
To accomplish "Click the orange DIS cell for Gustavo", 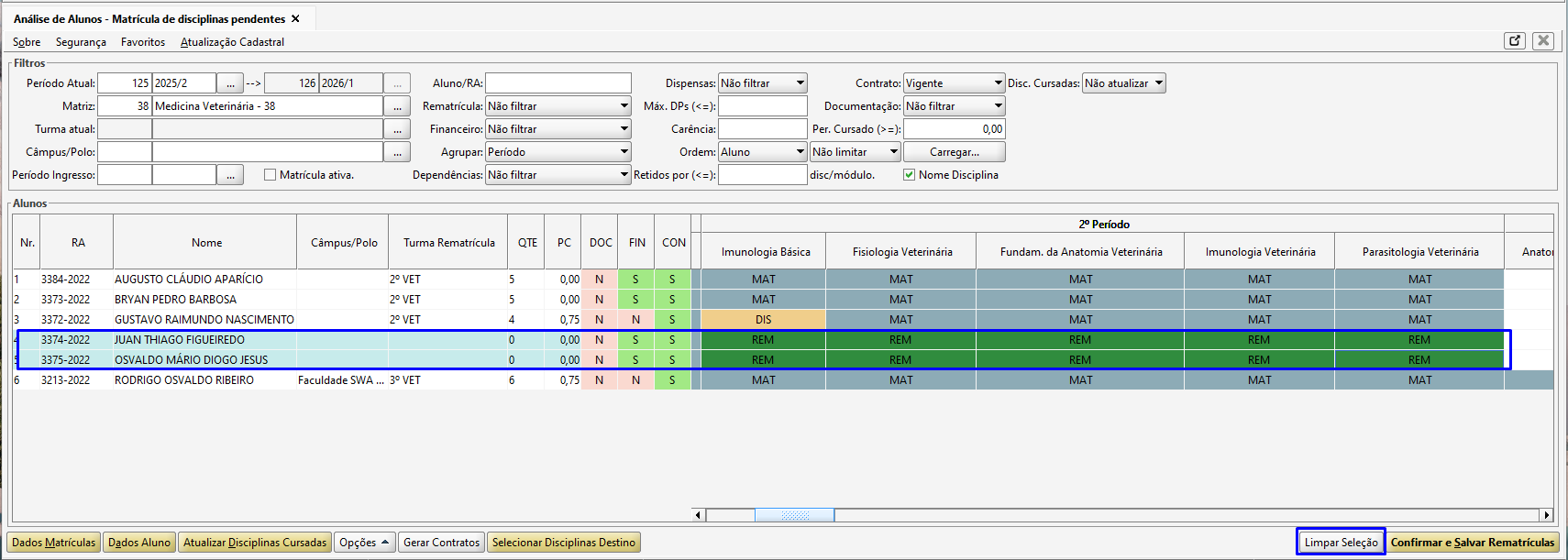I will 764,320.
